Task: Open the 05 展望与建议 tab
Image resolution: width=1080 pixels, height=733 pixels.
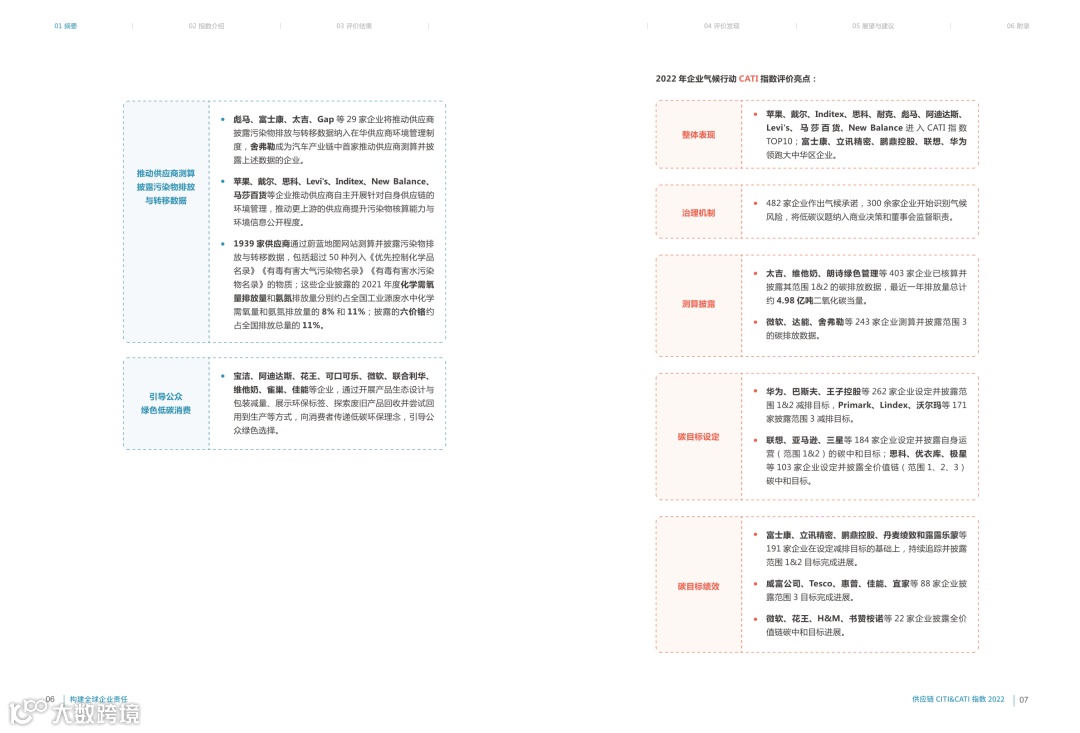Action: coord(873,26)
